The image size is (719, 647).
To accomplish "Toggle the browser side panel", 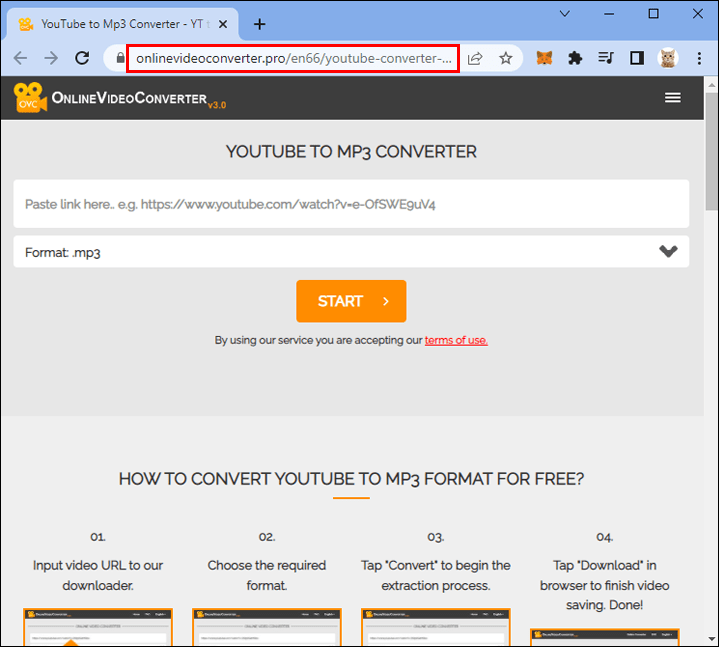I will [x=637, y=58].
